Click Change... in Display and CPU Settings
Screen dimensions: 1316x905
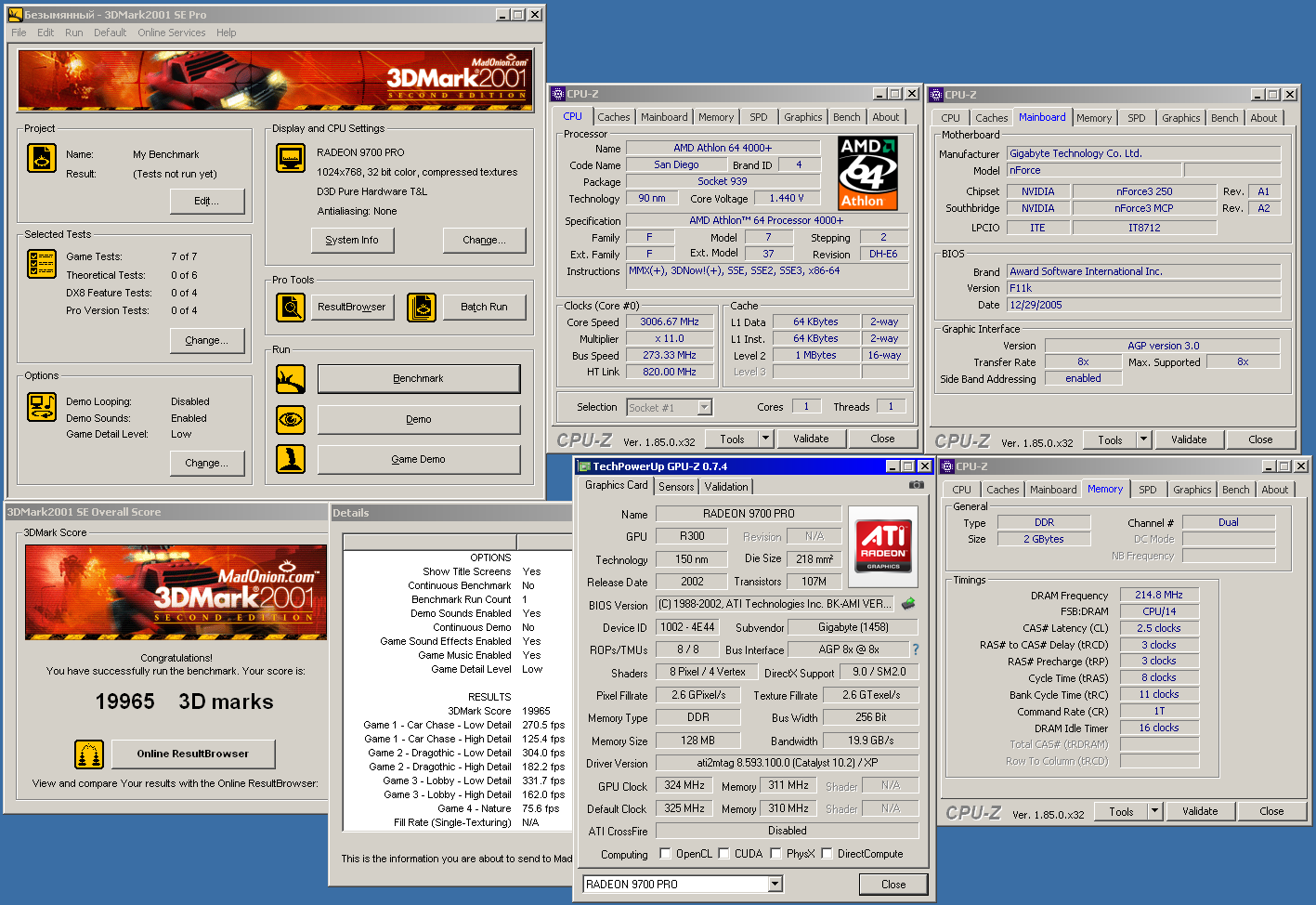[485, 240]
